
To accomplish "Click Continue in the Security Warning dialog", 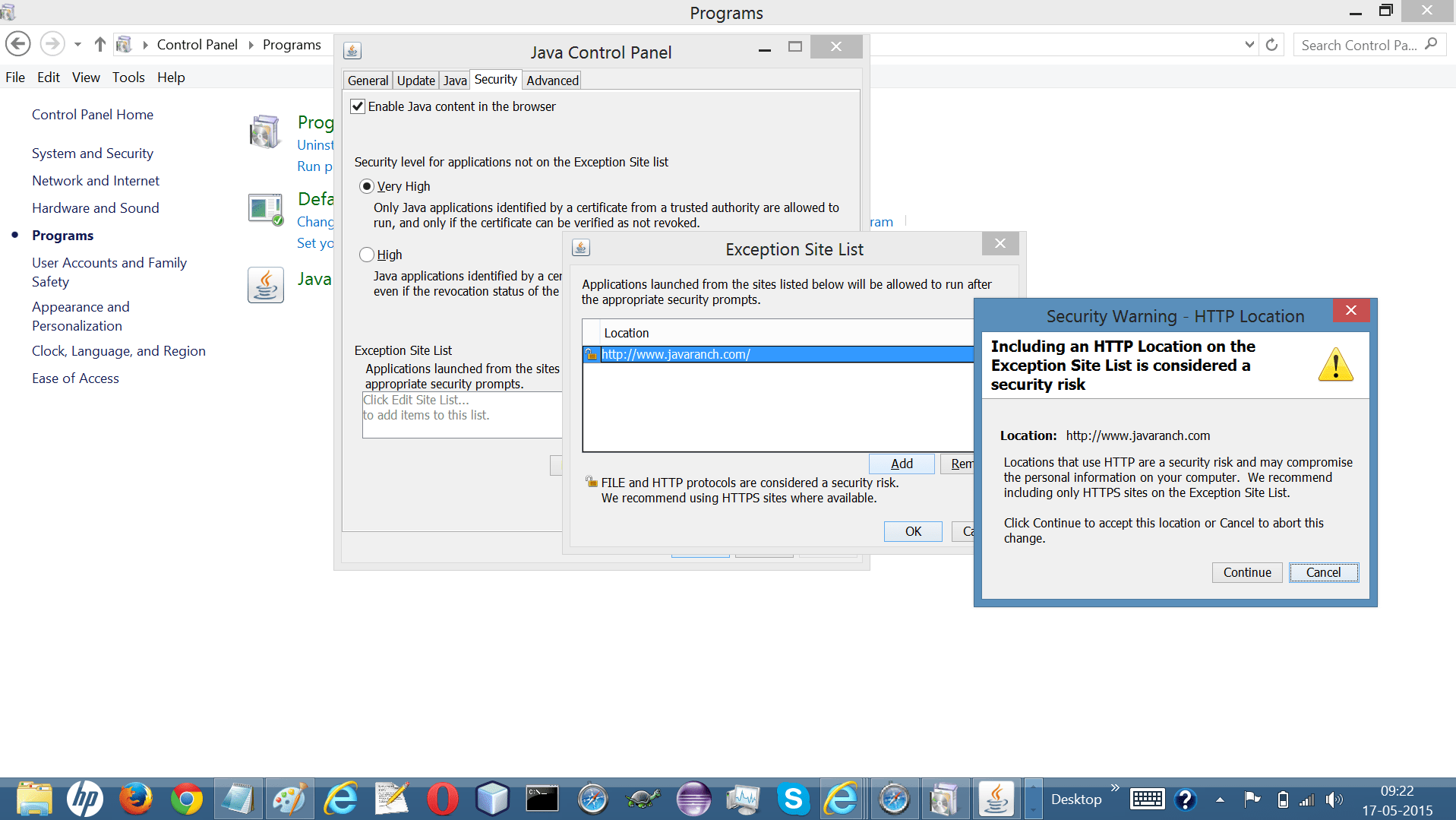I will 1247,572.
